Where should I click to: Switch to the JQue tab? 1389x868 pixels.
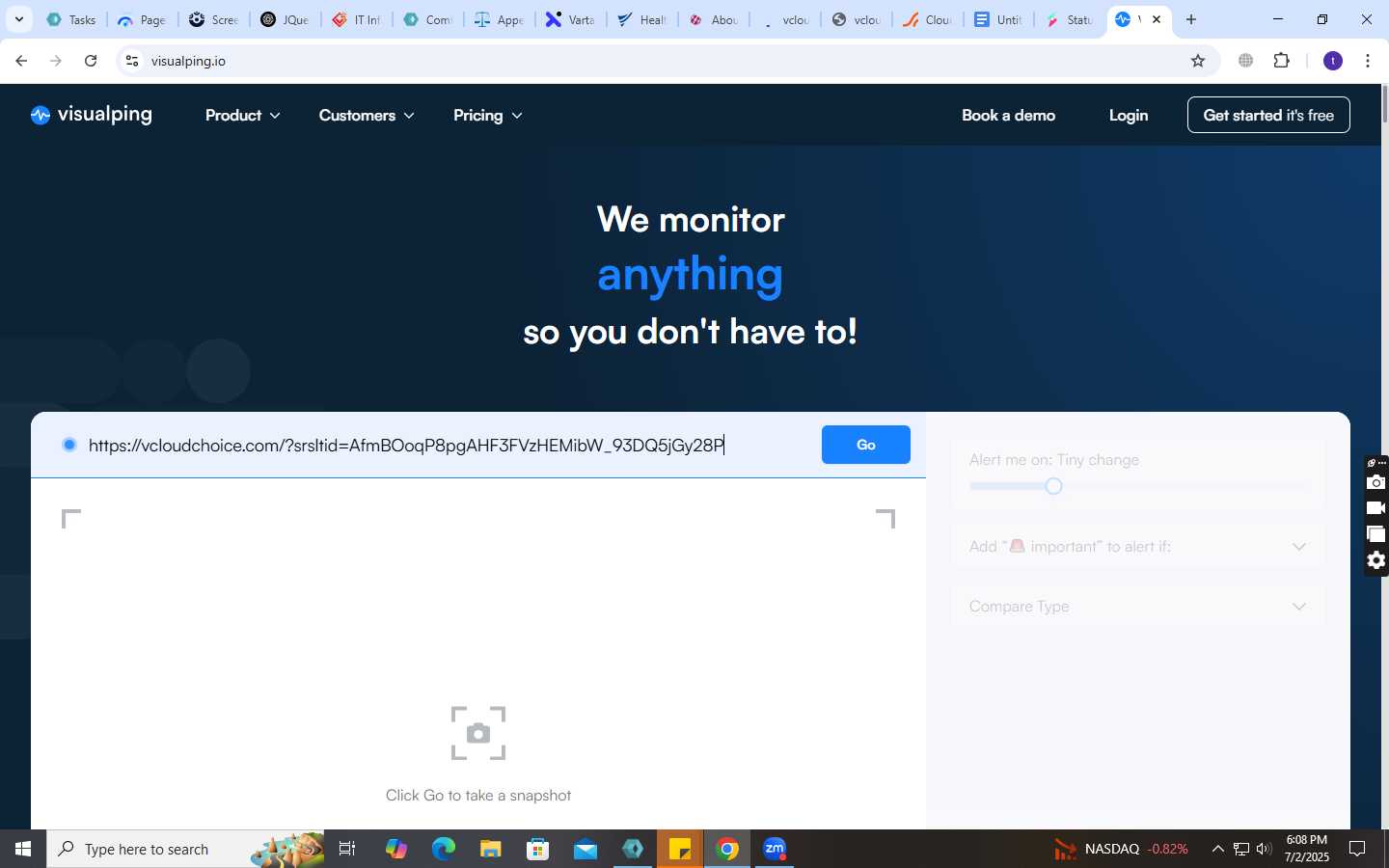tap(285, 19)
